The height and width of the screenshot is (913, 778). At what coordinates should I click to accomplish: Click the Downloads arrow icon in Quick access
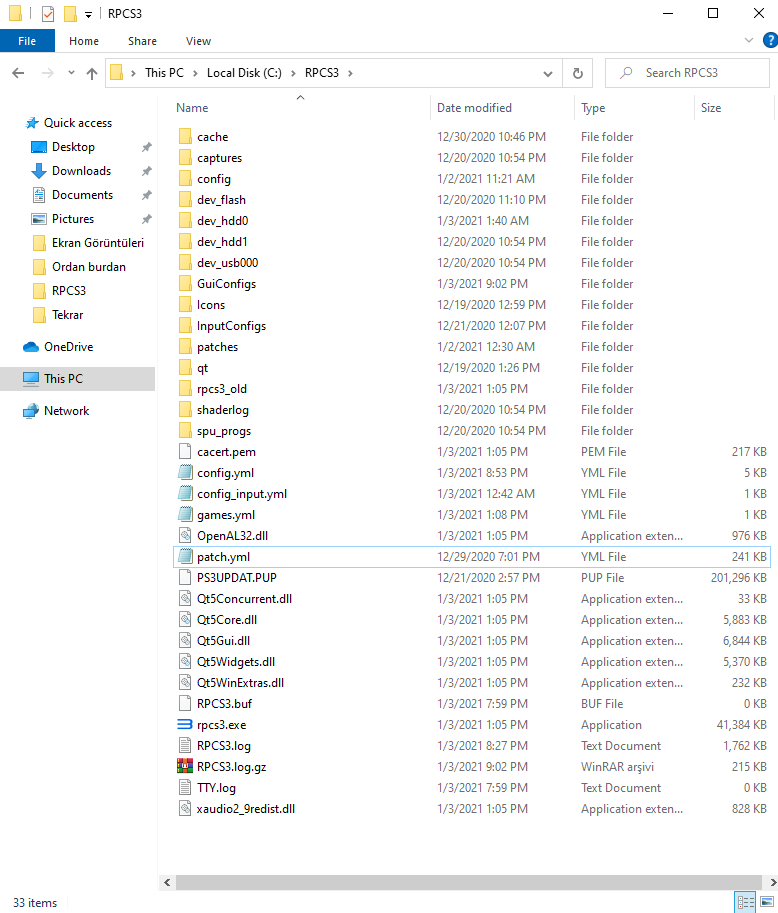pos(39,171)
